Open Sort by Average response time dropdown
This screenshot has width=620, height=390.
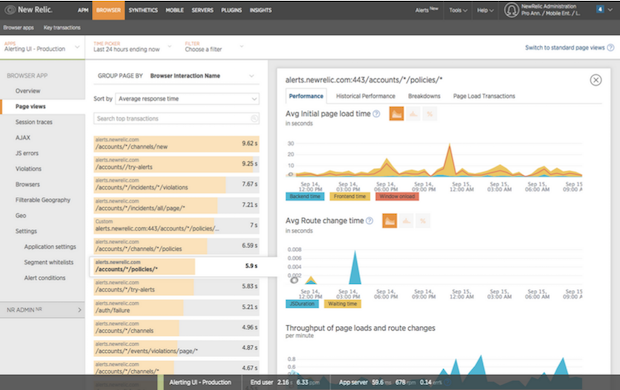point(187,99)
